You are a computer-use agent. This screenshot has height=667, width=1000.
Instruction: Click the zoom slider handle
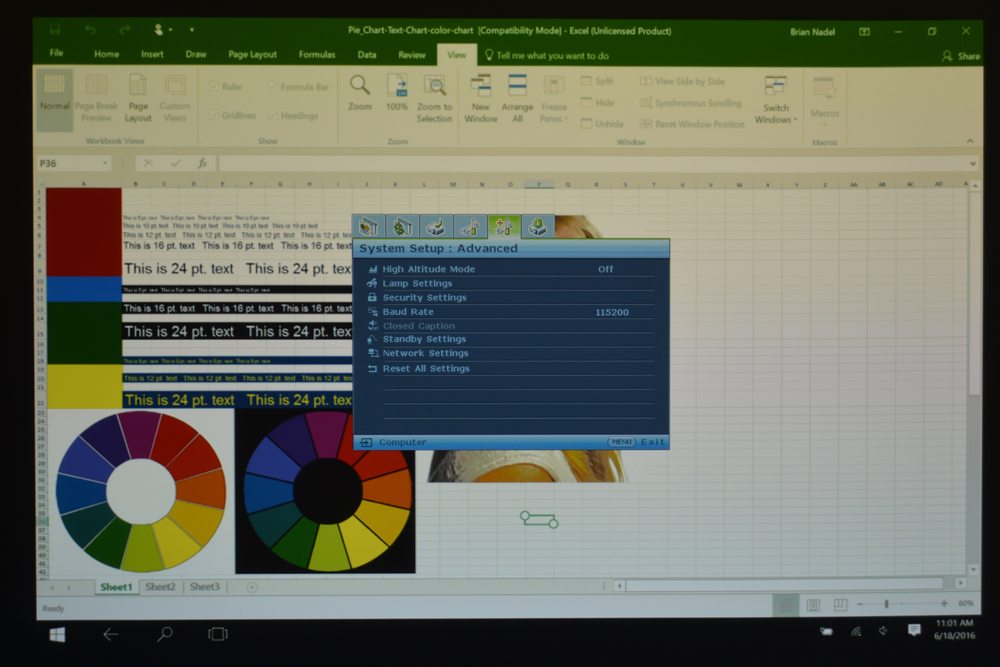(886, 604)
